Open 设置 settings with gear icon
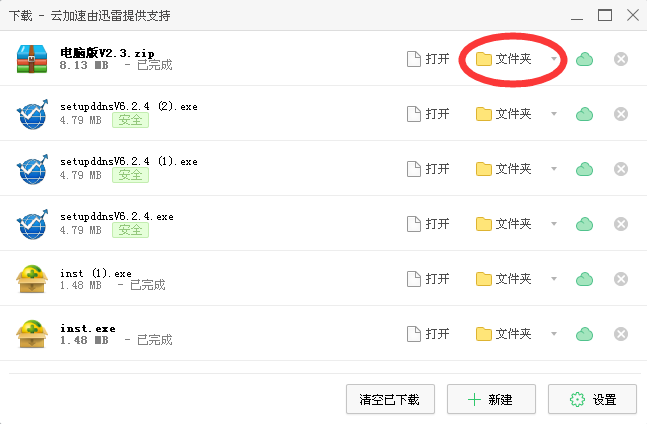 point(592,399)
